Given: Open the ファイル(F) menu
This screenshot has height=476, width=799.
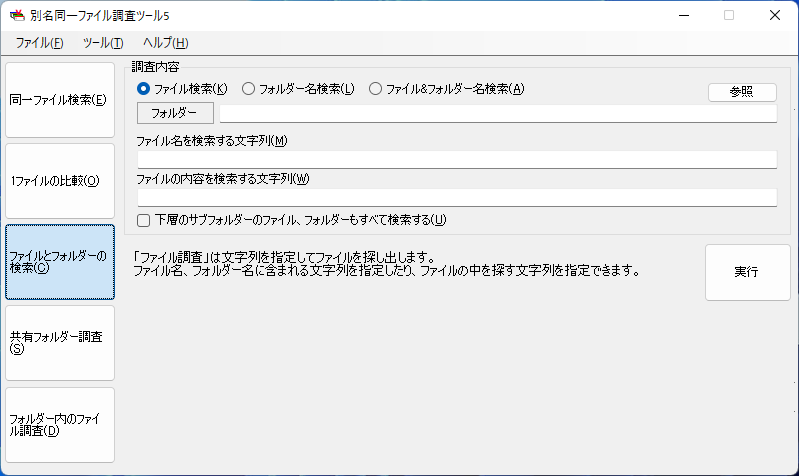Looking at the screenshot, I should click(x=39, y=43).
